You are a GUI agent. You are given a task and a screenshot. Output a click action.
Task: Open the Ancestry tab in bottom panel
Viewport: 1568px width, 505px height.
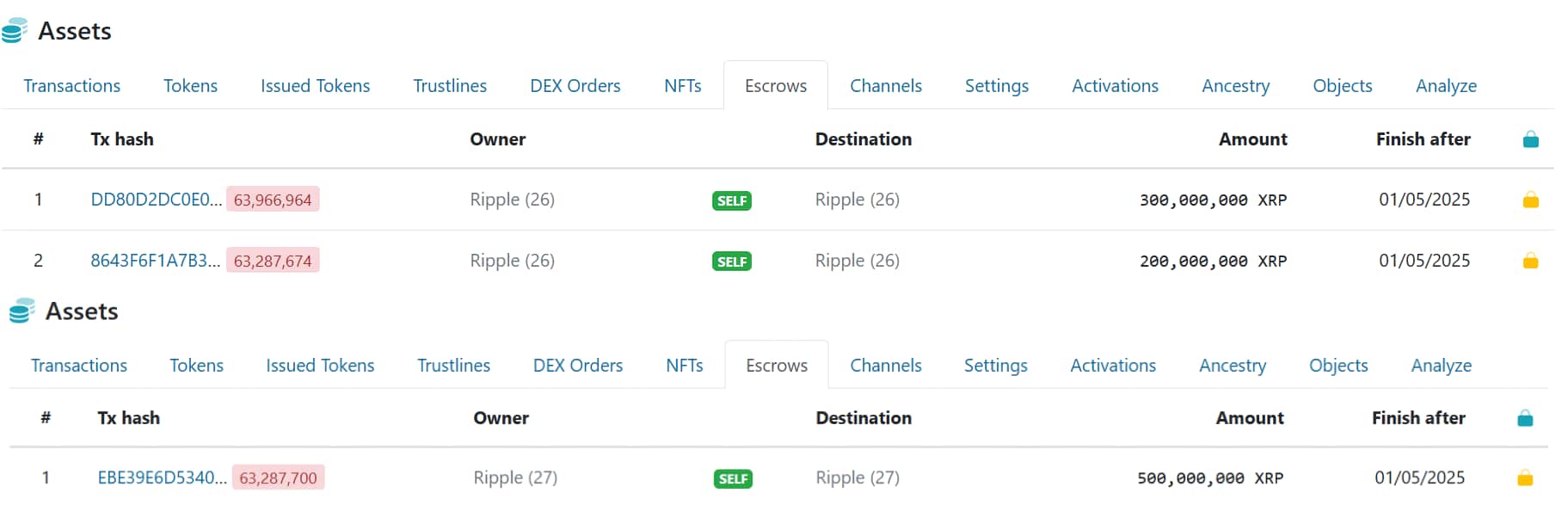1233,366
